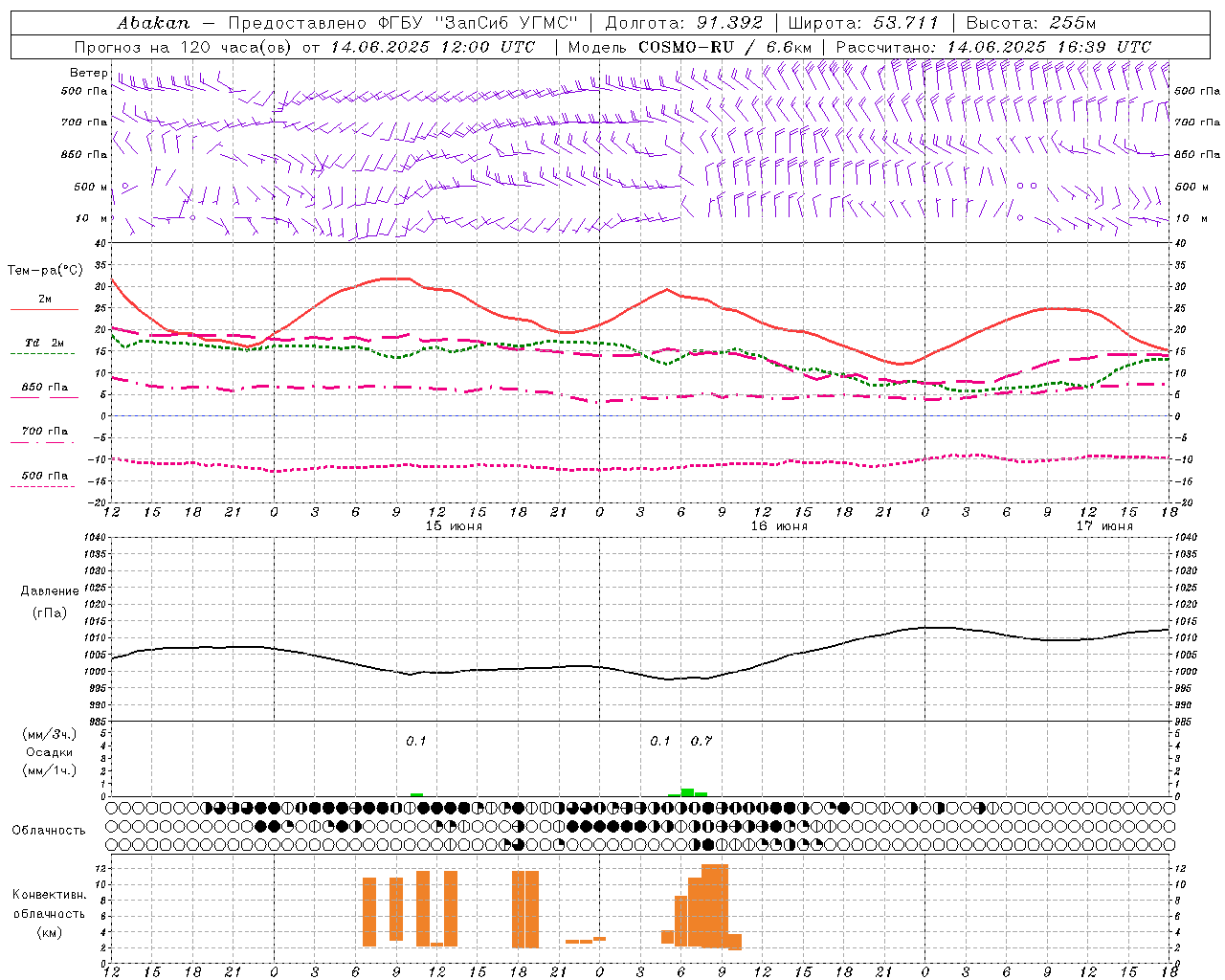Click the precipitation value 0.7
Viewport: 1225px width, 980px height.
coord(702,741)
